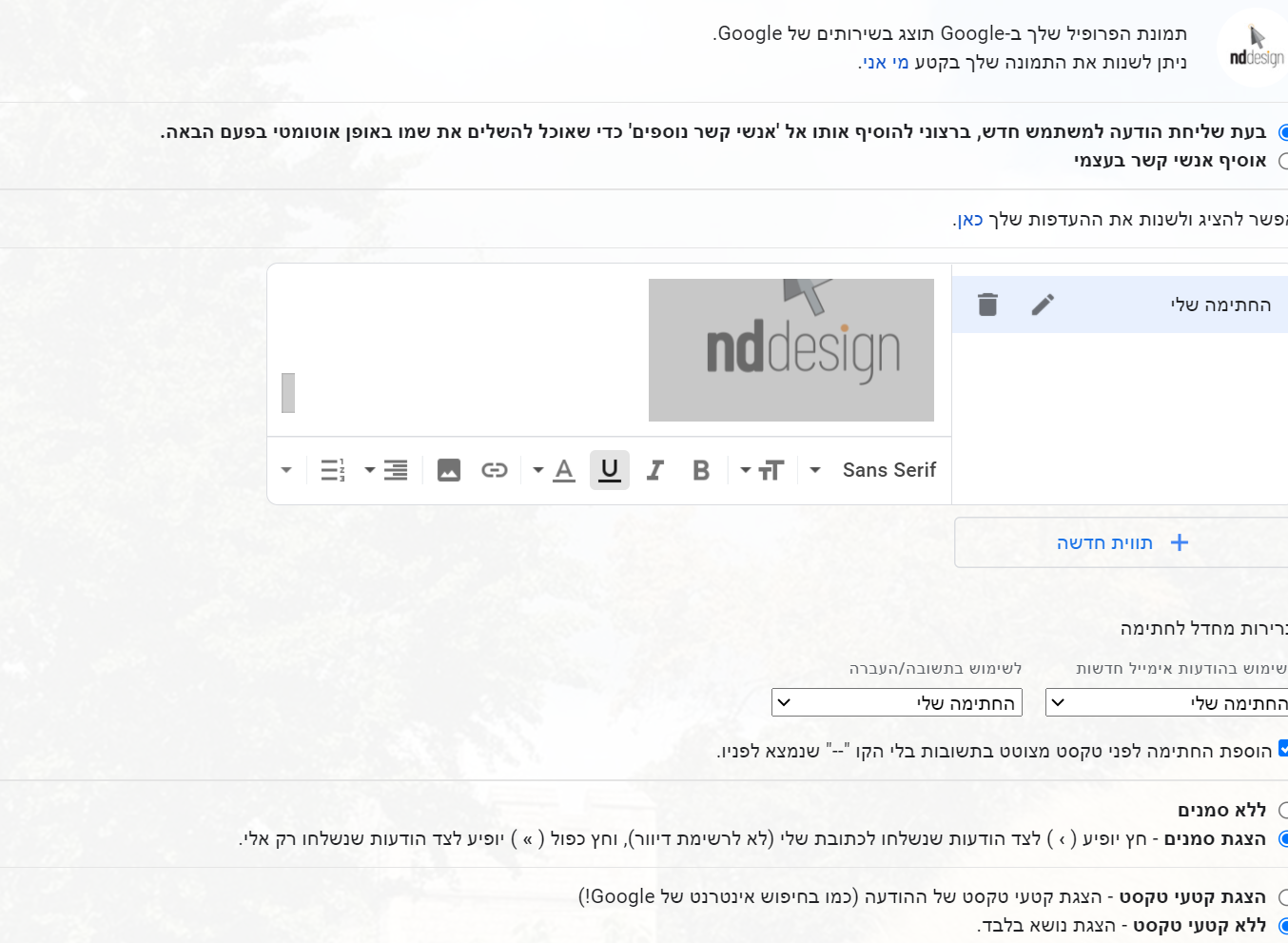Select the 'ללא סמנים' radio button
Viewport: 1288px width, 943px height.
coord(1282,810)
